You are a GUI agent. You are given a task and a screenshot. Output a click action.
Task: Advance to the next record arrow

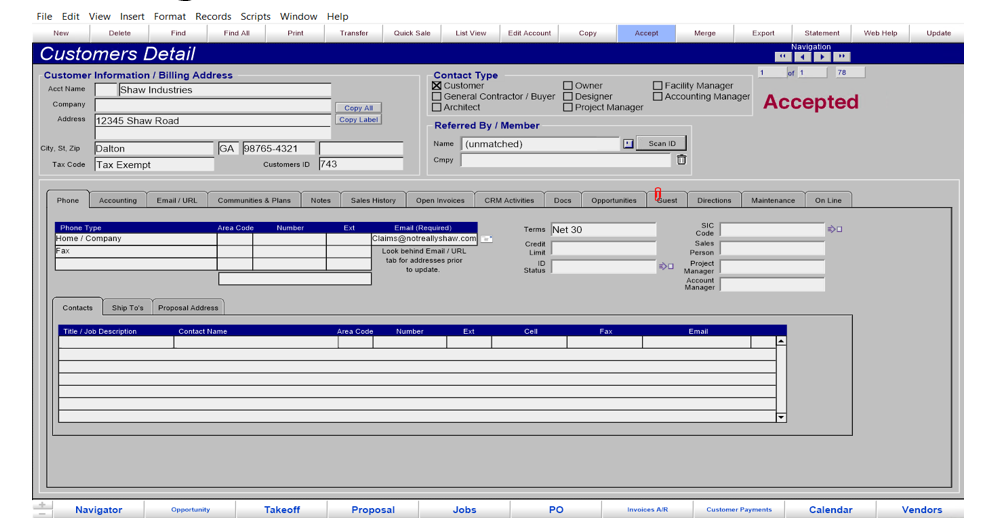(x=822, y=57)
